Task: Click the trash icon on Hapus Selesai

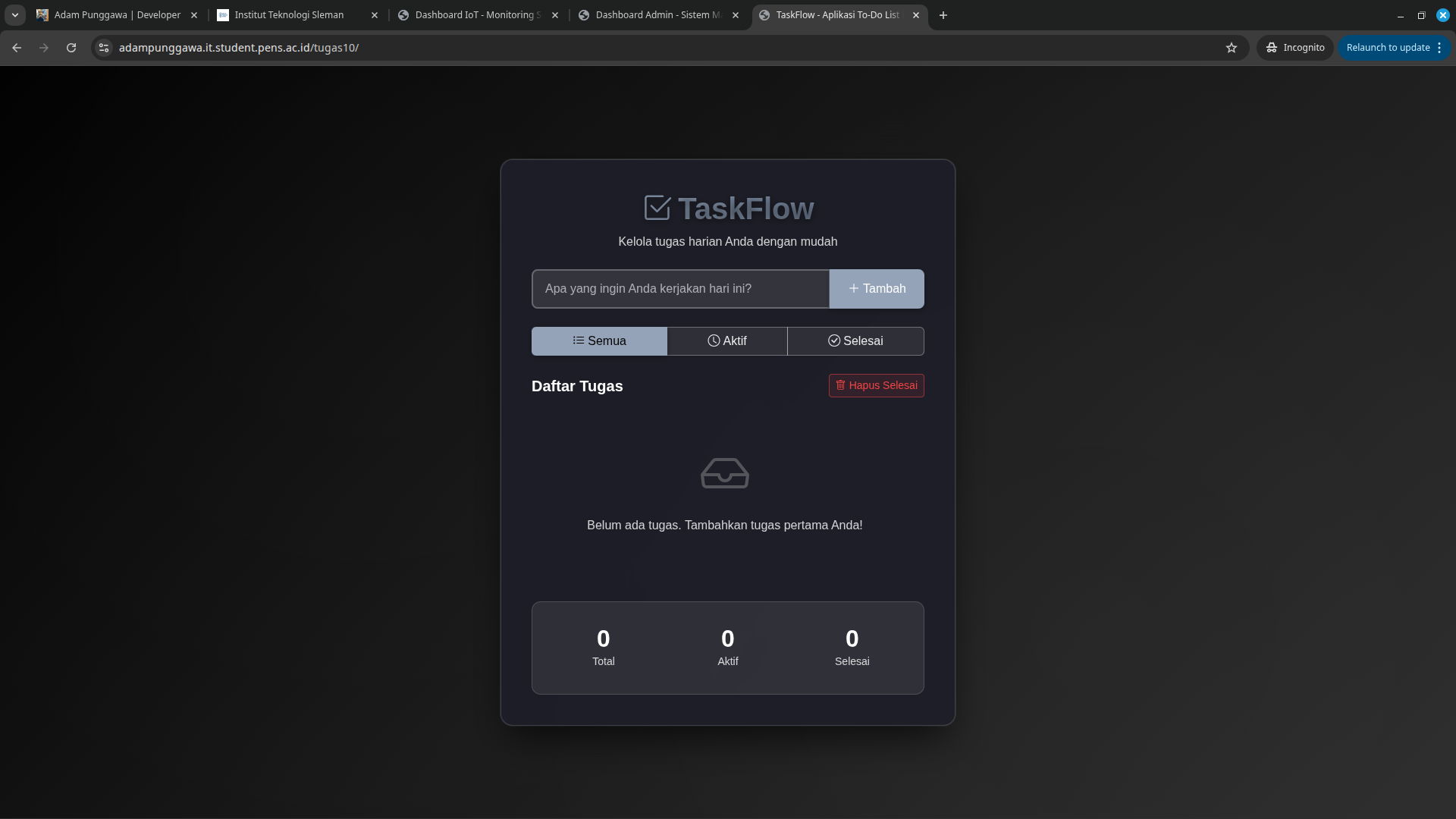Action: (839, 385)
